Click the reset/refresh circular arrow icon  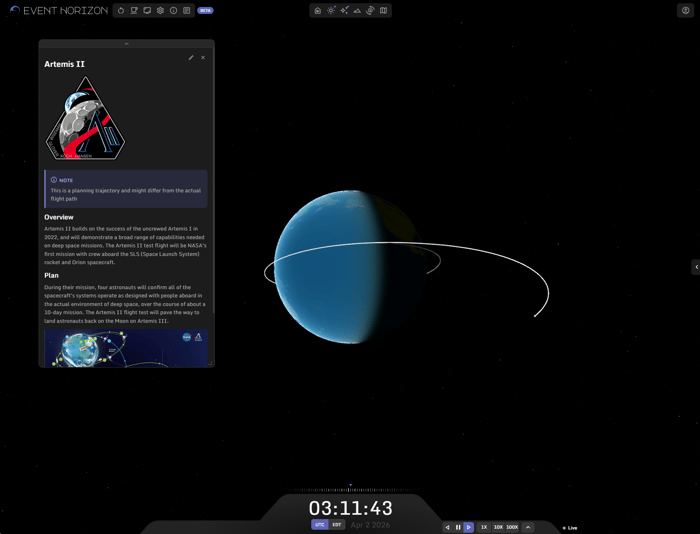click(x=121, y=10)
